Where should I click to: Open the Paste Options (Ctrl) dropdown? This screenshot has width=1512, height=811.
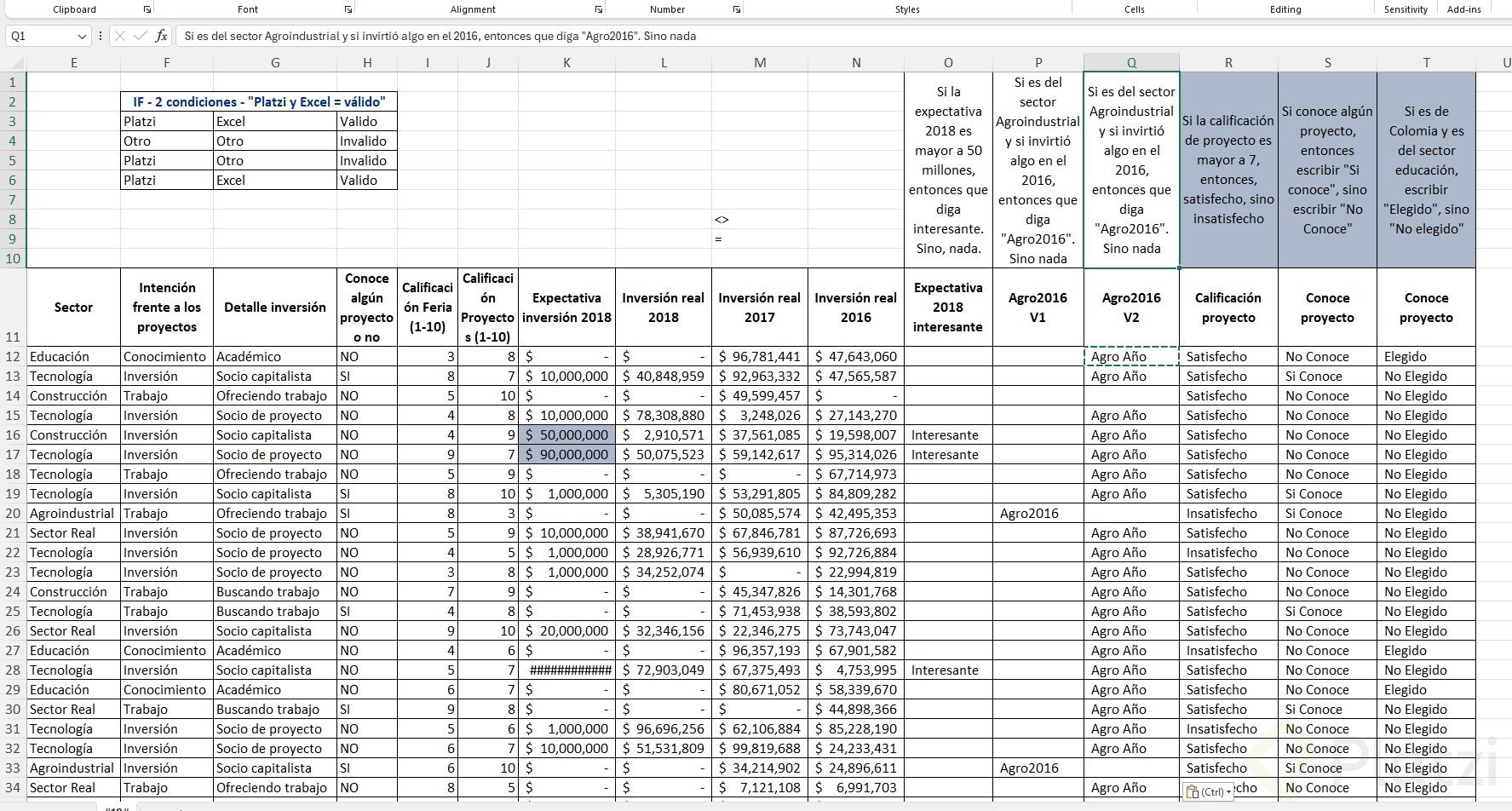[1208, 792]
